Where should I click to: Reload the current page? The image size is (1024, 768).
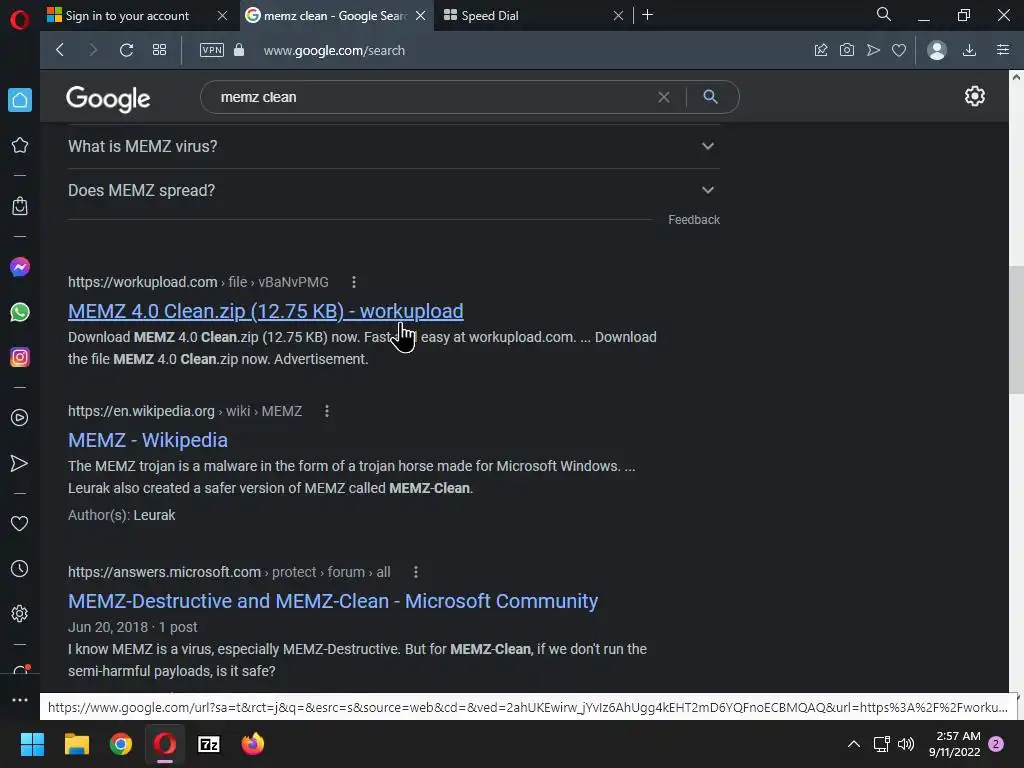click(126, 50)
